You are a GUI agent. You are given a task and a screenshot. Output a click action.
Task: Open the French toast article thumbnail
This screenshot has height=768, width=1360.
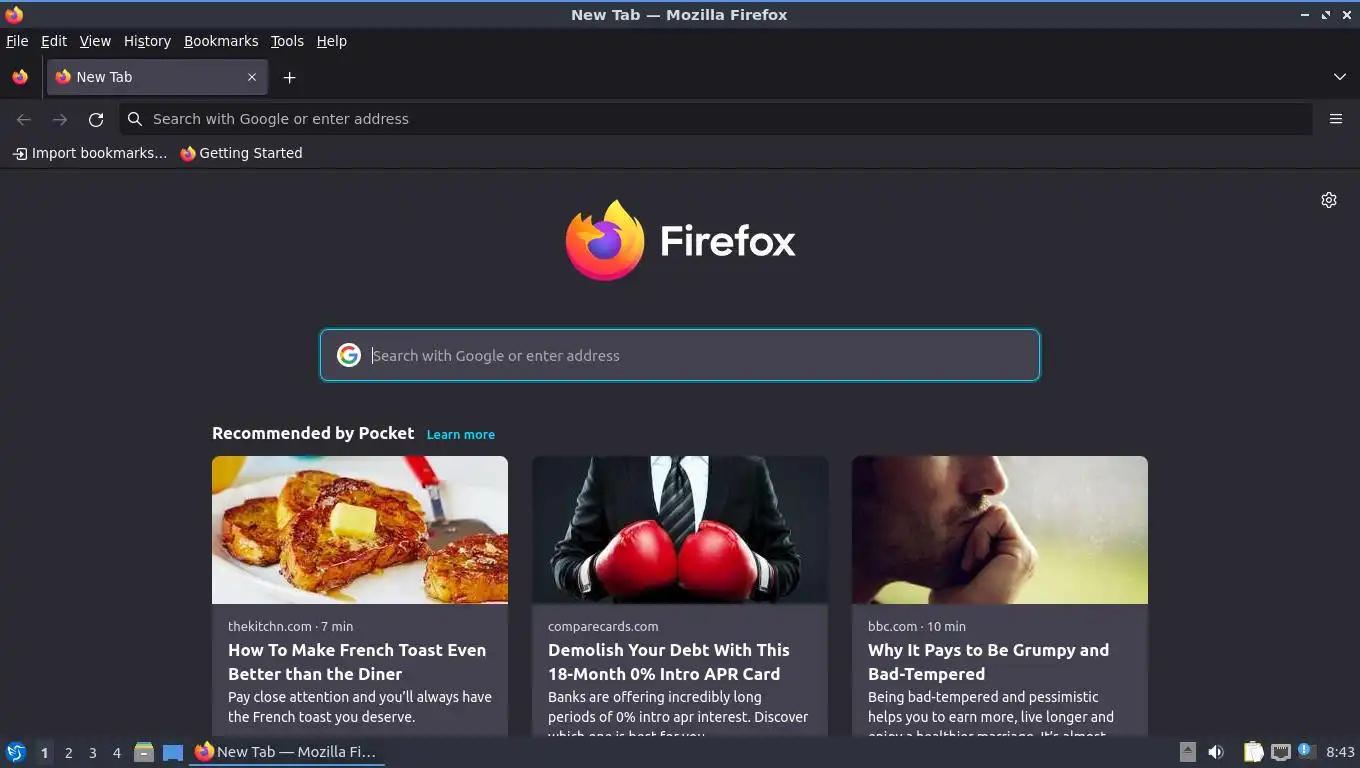coord(360,530)
